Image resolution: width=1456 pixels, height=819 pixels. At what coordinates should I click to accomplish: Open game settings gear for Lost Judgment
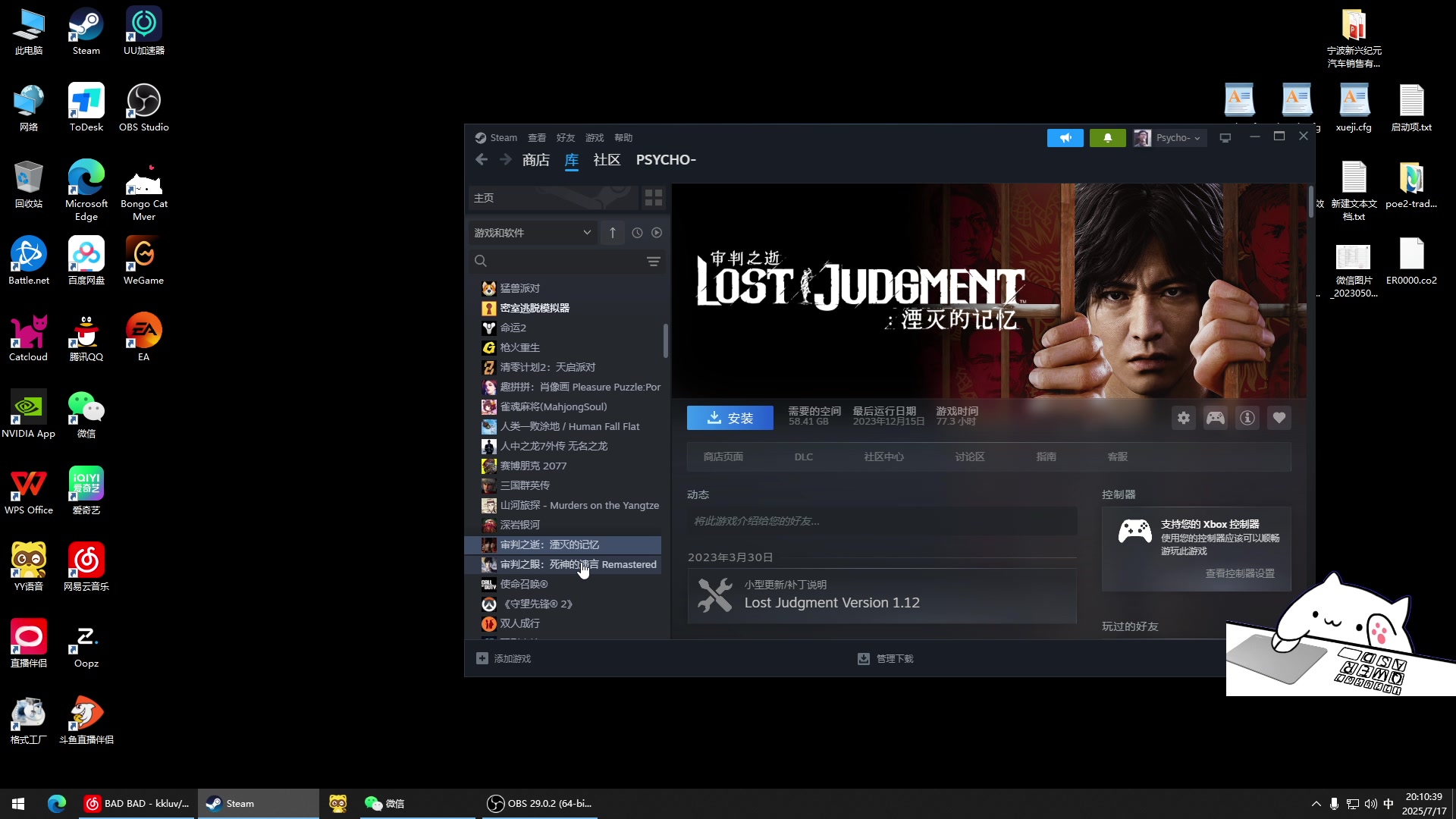click(x=1184, y=418)
